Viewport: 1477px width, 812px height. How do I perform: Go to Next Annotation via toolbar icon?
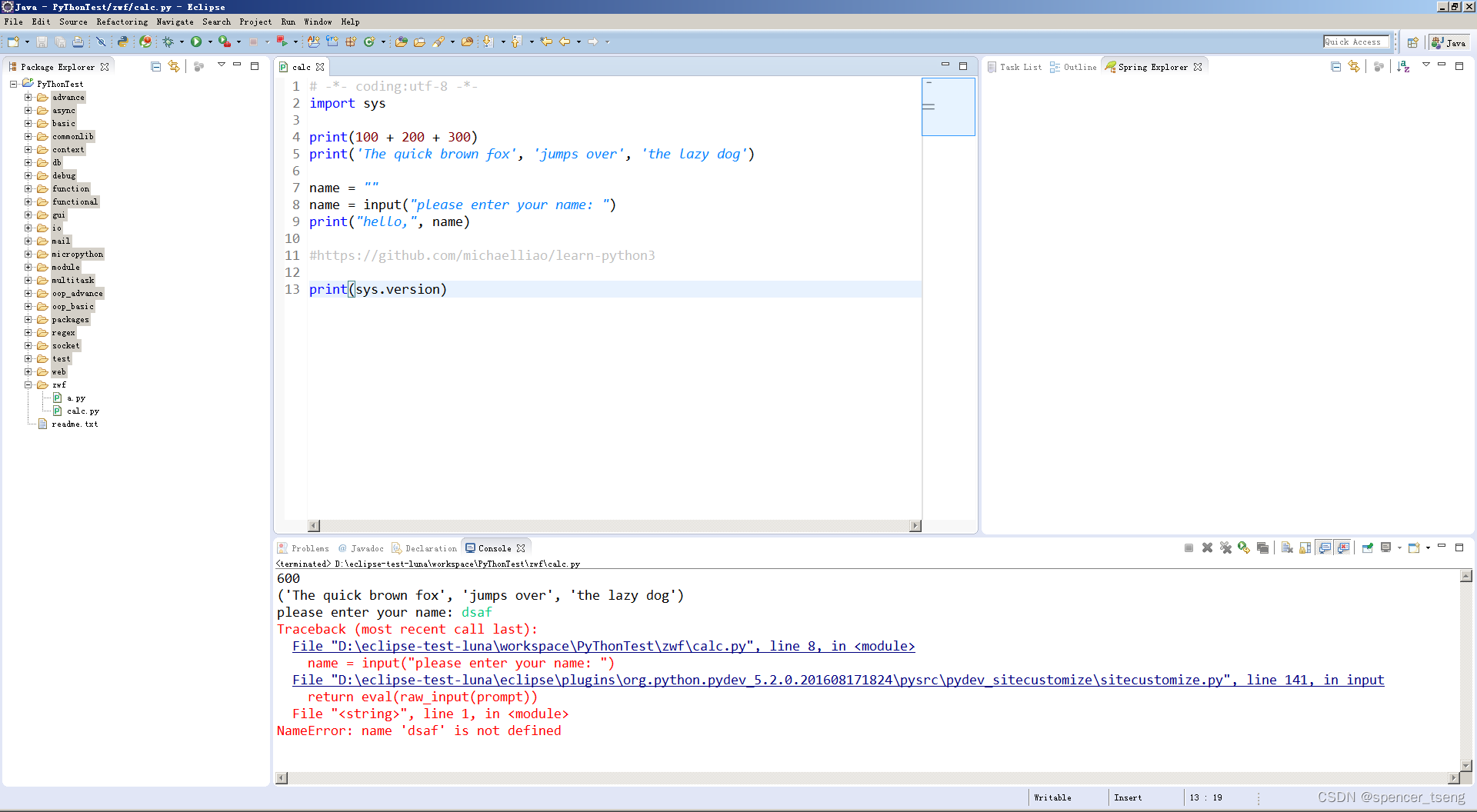coord(488,42)
